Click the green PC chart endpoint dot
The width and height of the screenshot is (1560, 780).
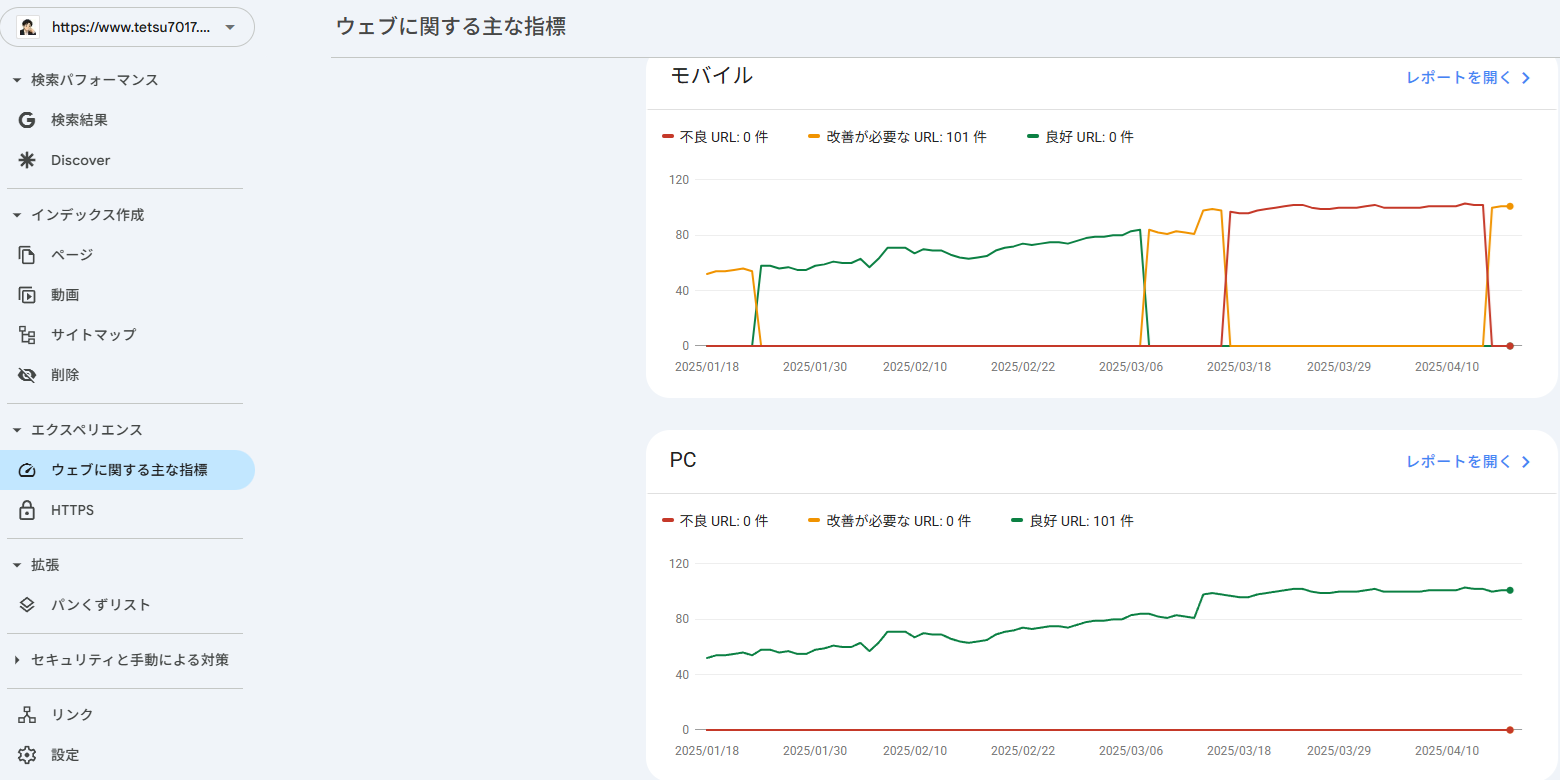tap(1510, 590)
